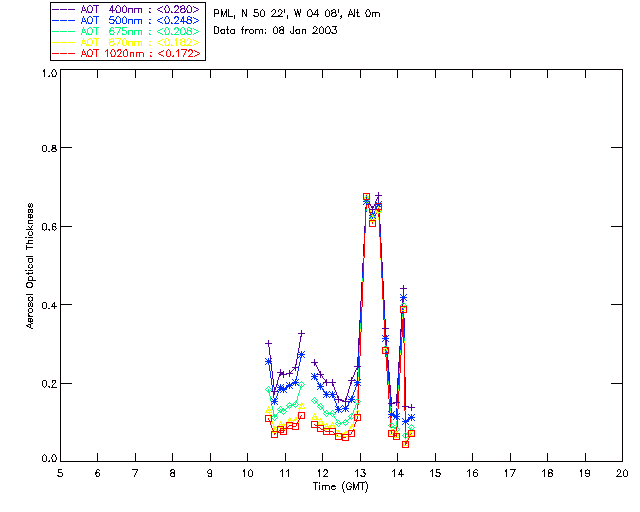Click the 16 tick label on time axis

472,473
